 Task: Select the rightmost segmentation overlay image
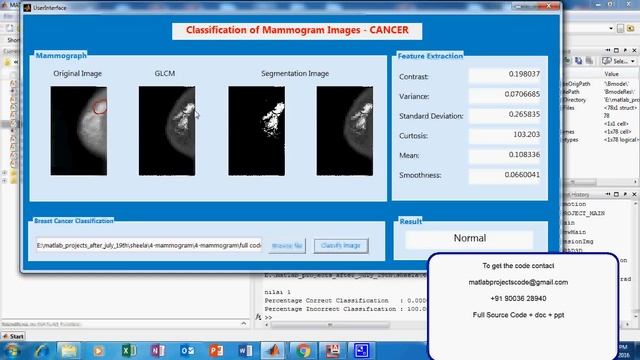345,131
